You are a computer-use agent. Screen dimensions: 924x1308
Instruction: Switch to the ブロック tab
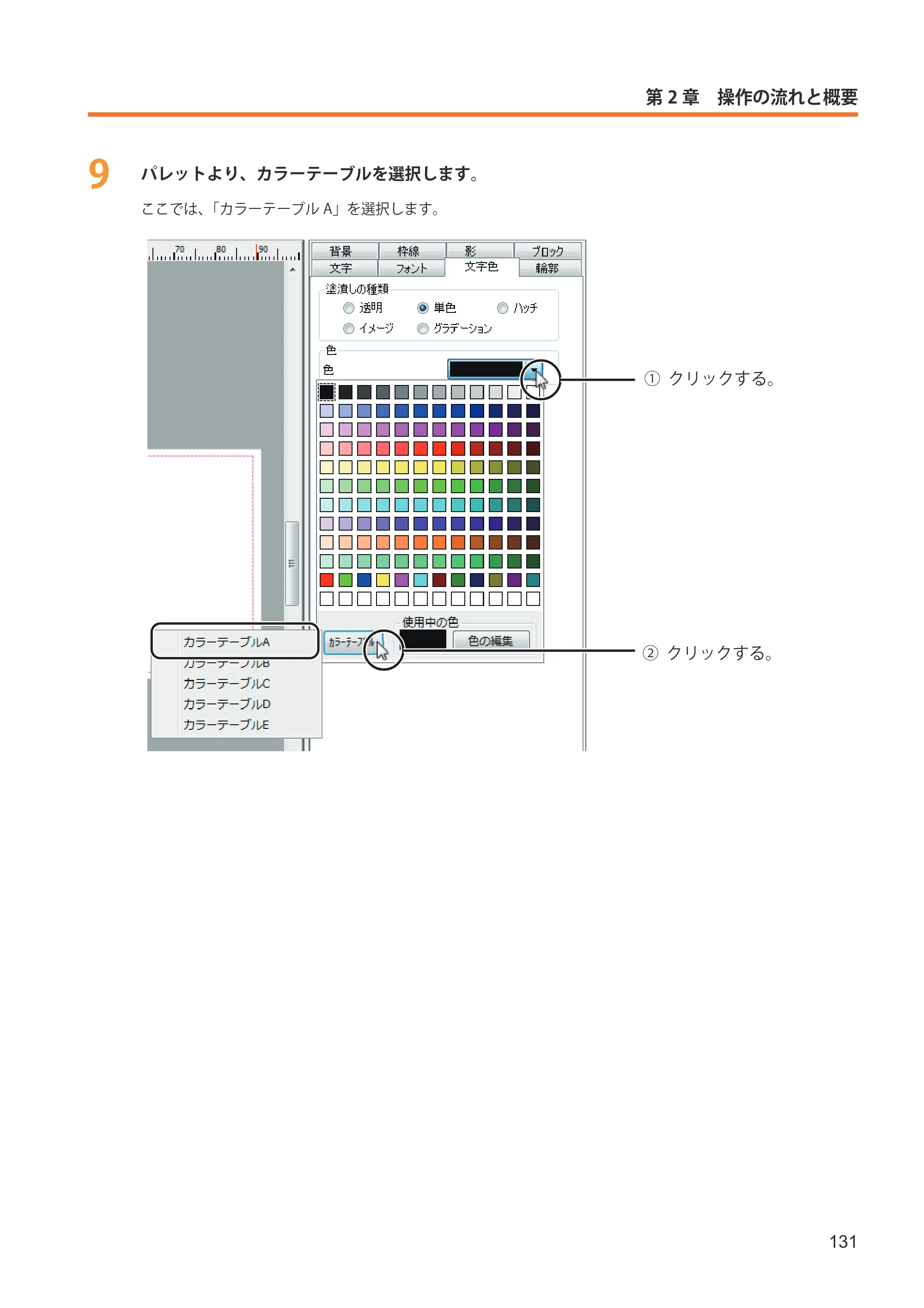547,251
